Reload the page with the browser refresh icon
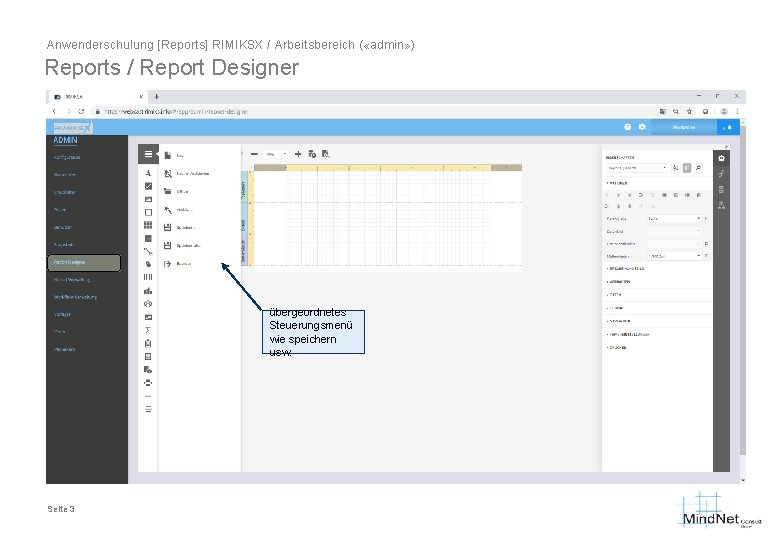This screenshot has width=780, height=540. 81,112
